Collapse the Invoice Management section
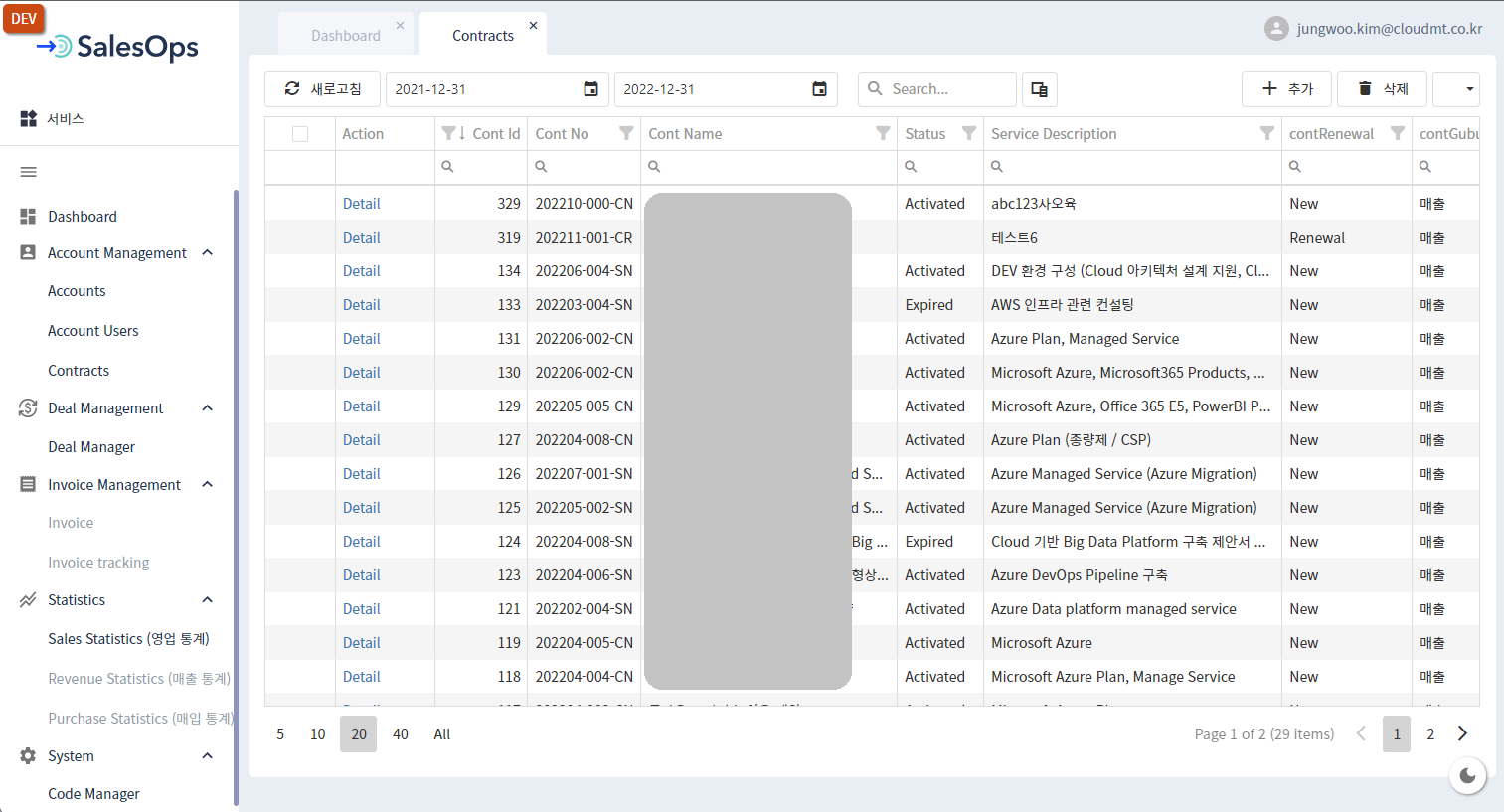 (x=208, y=484)
